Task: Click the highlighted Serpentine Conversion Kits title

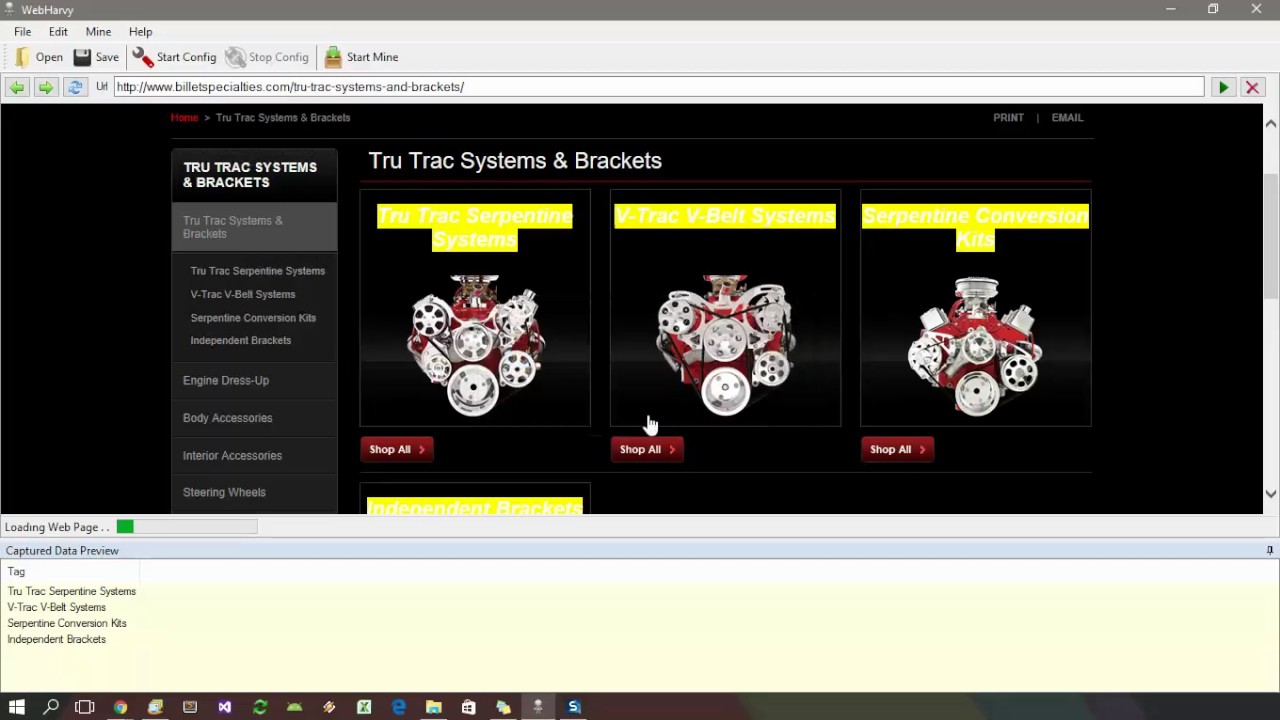Action: 975,227
